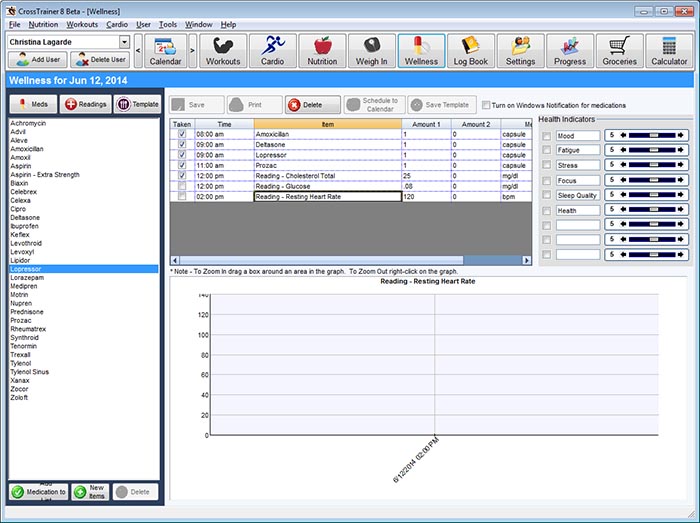
Task: Select the Wellness toolbar icon
Action: pos(421,51)
